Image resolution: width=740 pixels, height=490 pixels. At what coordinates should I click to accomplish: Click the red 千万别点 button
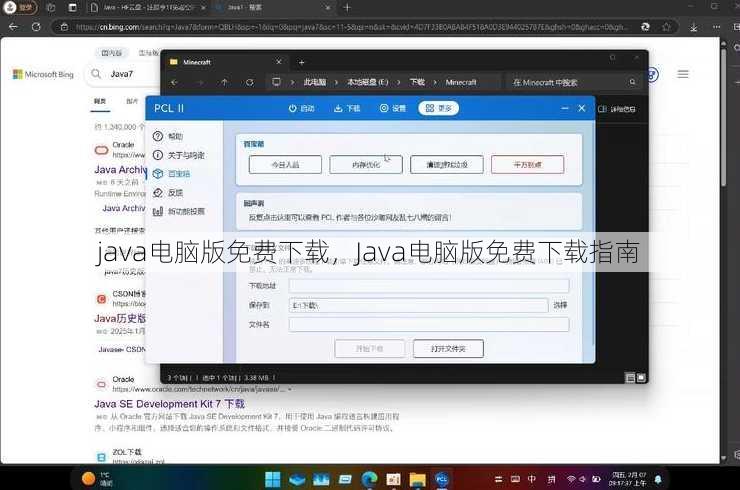pyautogui.click(x=527, y=164)
